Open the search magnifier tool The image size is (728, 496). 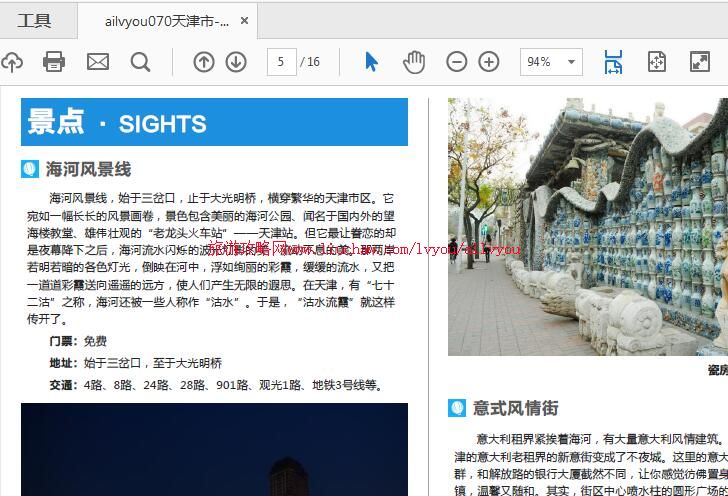pyautogui.click(x=140, y=62)
